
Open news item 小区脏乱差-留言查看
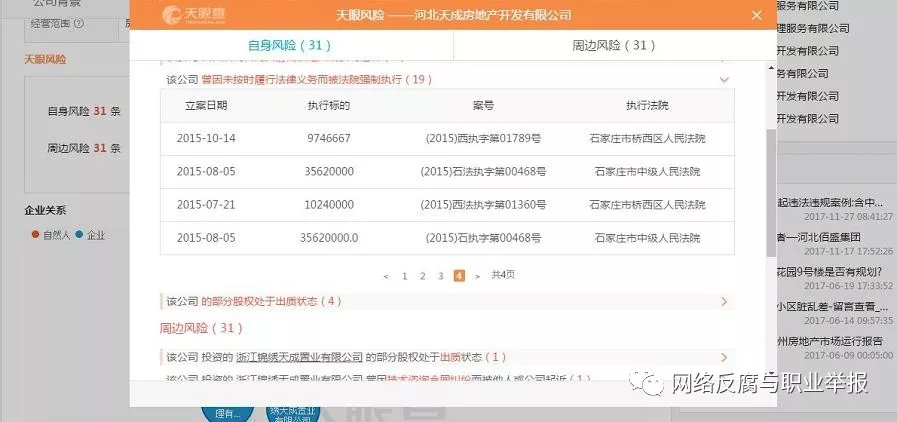point(832,306)
